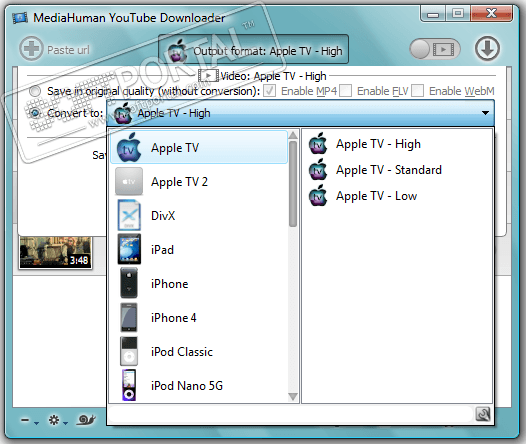This screenshot has width=526, height=444.
Task: Click the purple iPod Nano 5G icon
Action: tap(129, 385)
